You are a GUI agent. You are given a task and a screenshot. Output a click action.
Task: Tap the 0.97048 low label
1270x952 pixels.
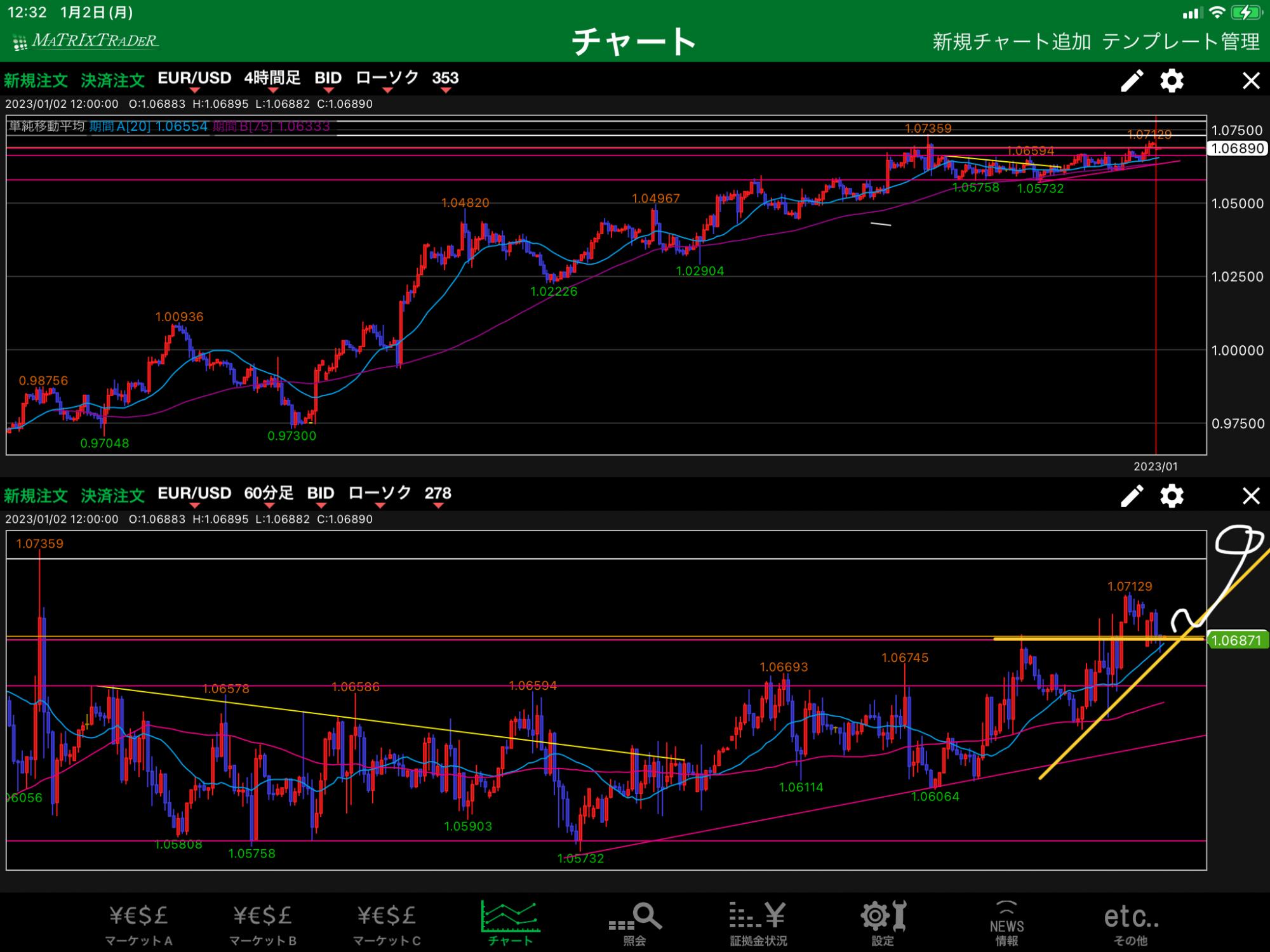[x=105, y=443]
